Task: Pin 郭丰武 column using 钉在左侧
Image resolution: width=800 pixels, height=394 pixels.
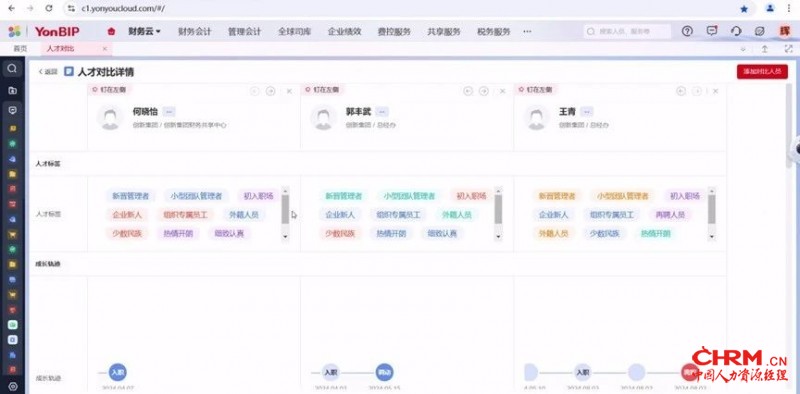Action: 321,90
